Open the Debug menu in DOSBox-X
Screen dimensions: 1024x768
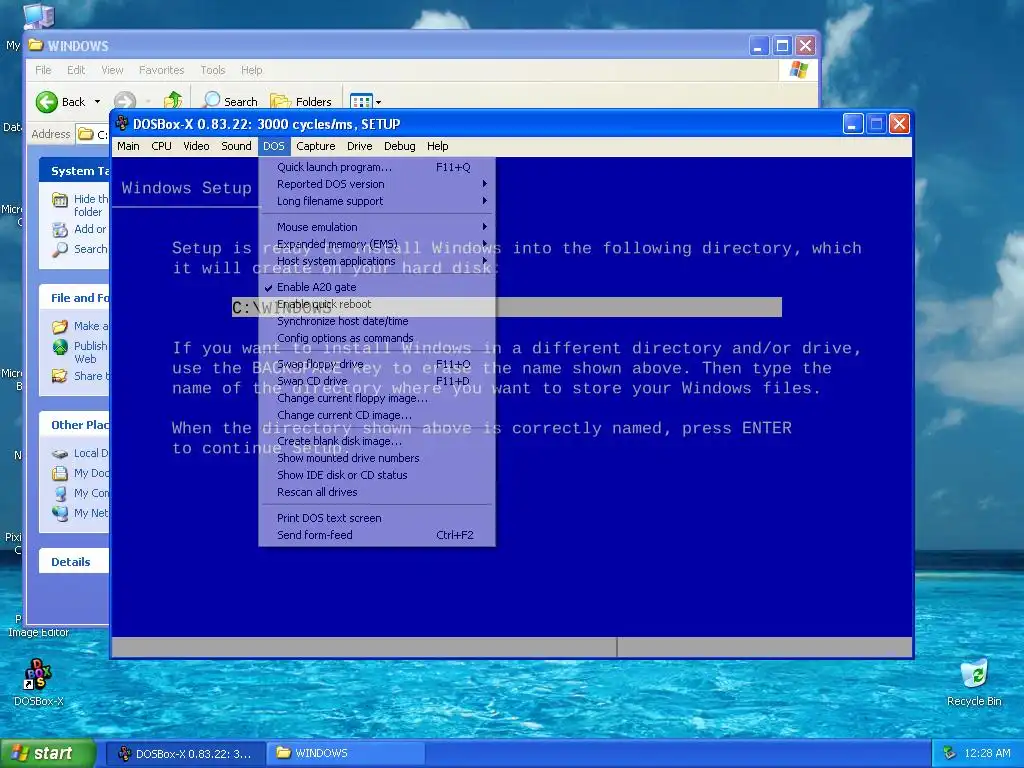399,146
